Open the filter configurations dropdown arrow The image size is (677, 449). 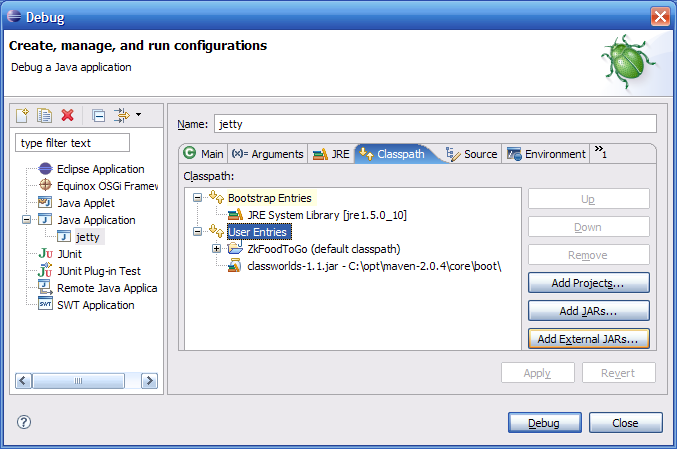click(x=139, y=114)
